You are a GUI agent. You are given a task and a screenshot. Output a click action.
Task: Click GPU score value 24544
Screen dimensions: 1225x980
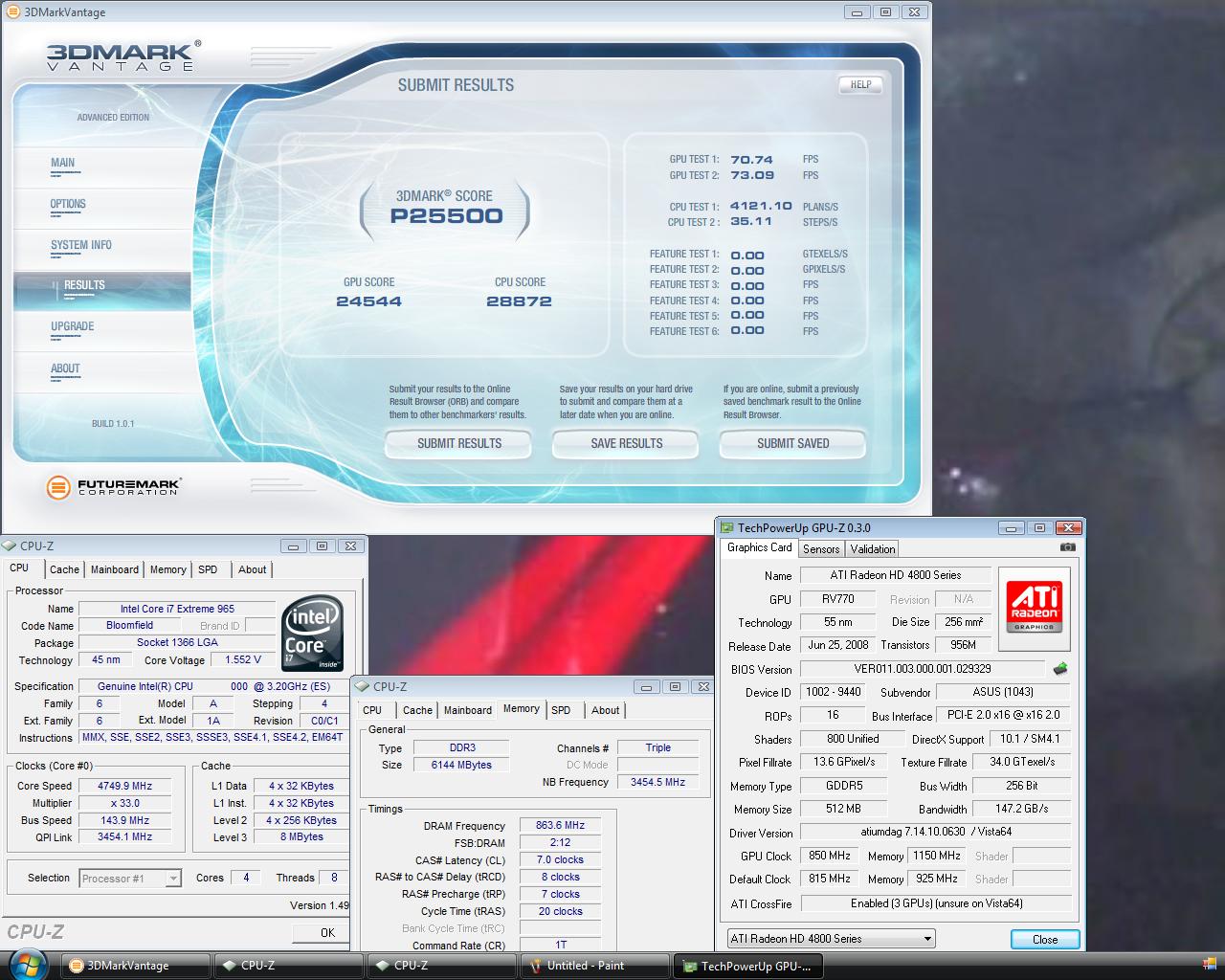pyautogui.click(x=368, y=301)
